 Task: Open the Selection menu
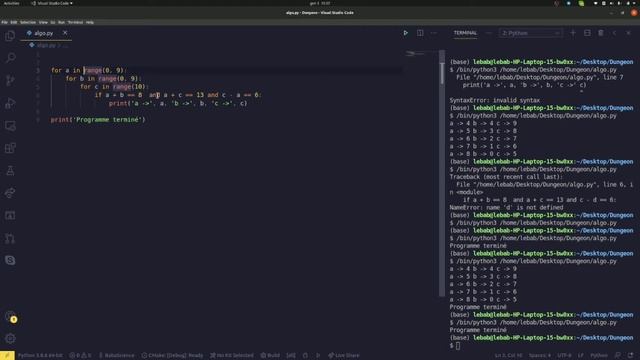[x=28, y=22]
